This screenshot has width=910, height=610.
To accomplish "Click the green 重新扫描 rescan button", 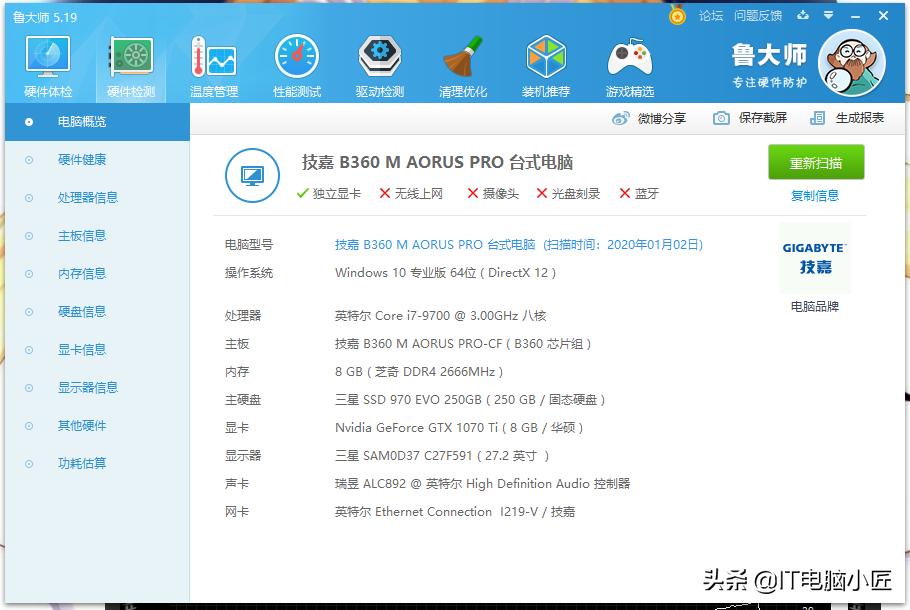I will [x=816, y=162].
